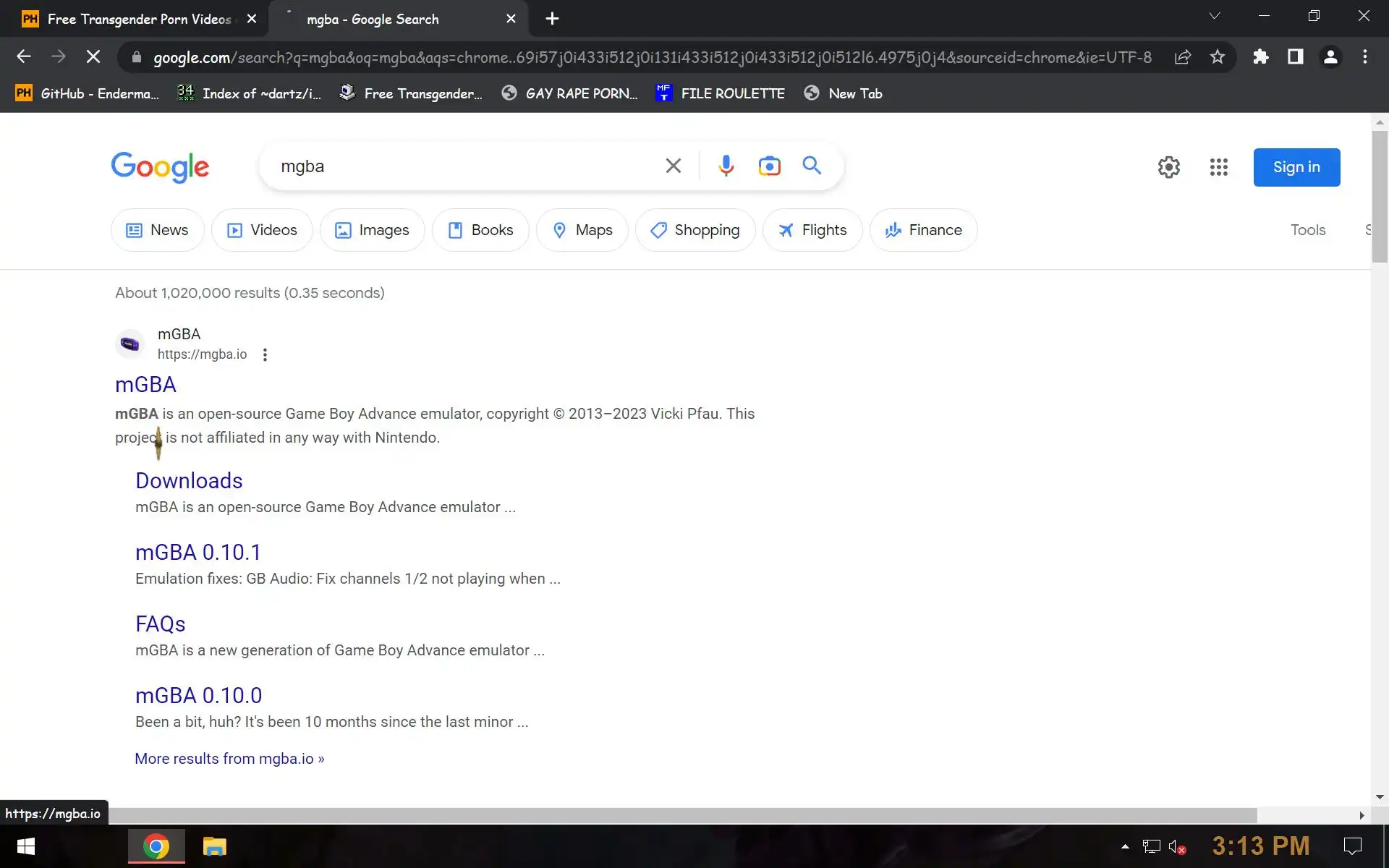Open the Google apps grid

pos(1218,167)
